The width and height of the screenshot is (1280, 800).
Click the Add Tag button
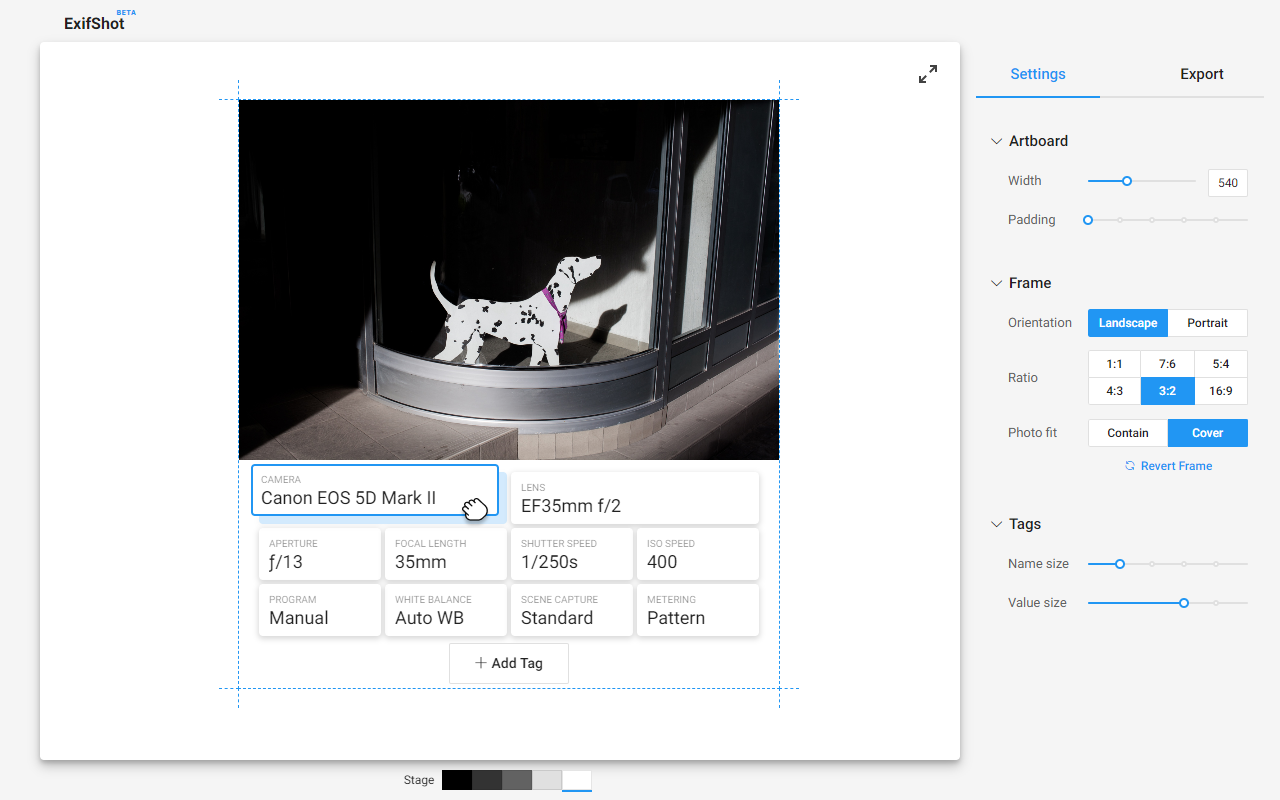pyautogui.click(x=509, y=663)
